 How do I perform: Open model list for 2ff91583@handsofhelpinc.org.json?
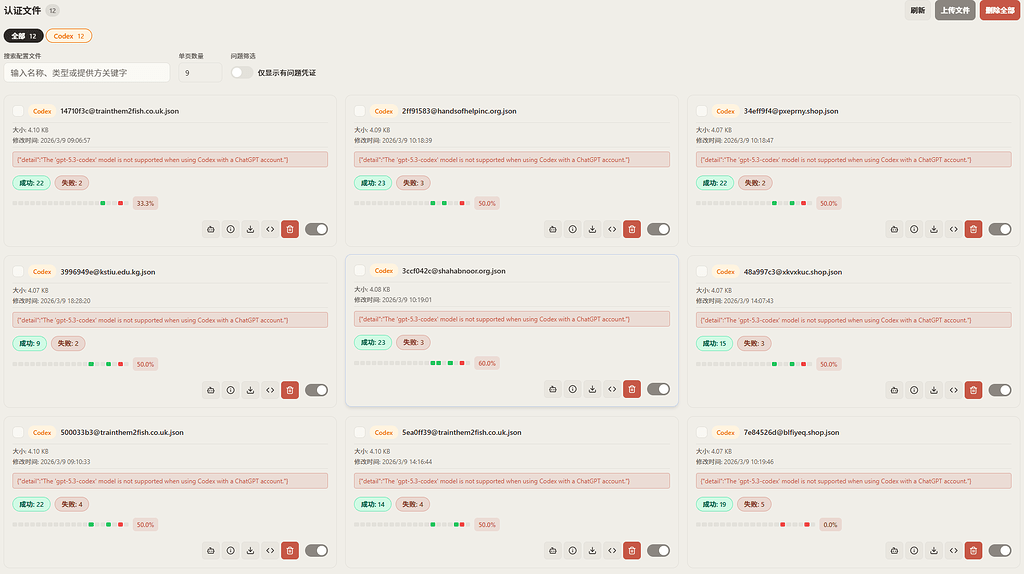coord(552,229)
